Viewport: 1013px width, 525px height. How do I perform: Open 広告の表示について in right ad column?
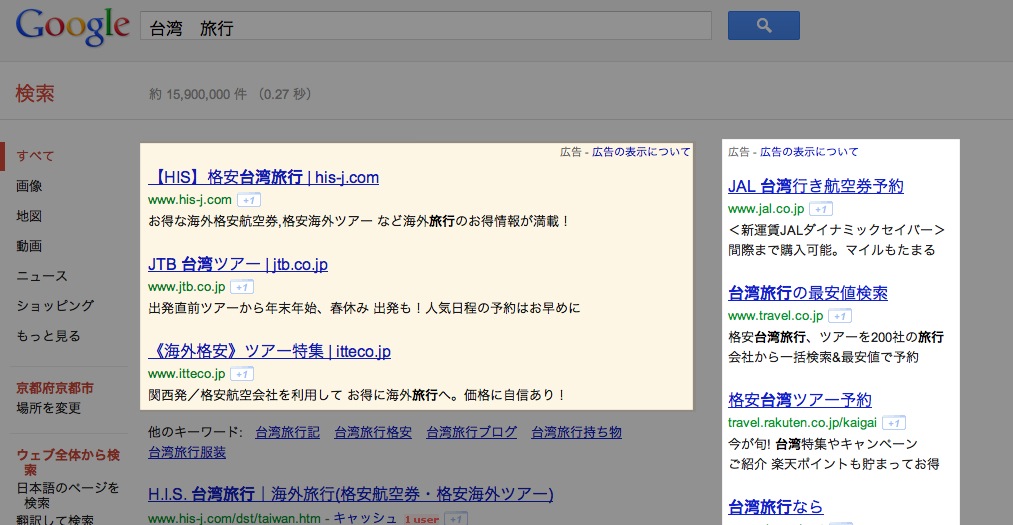pos(809,152)
